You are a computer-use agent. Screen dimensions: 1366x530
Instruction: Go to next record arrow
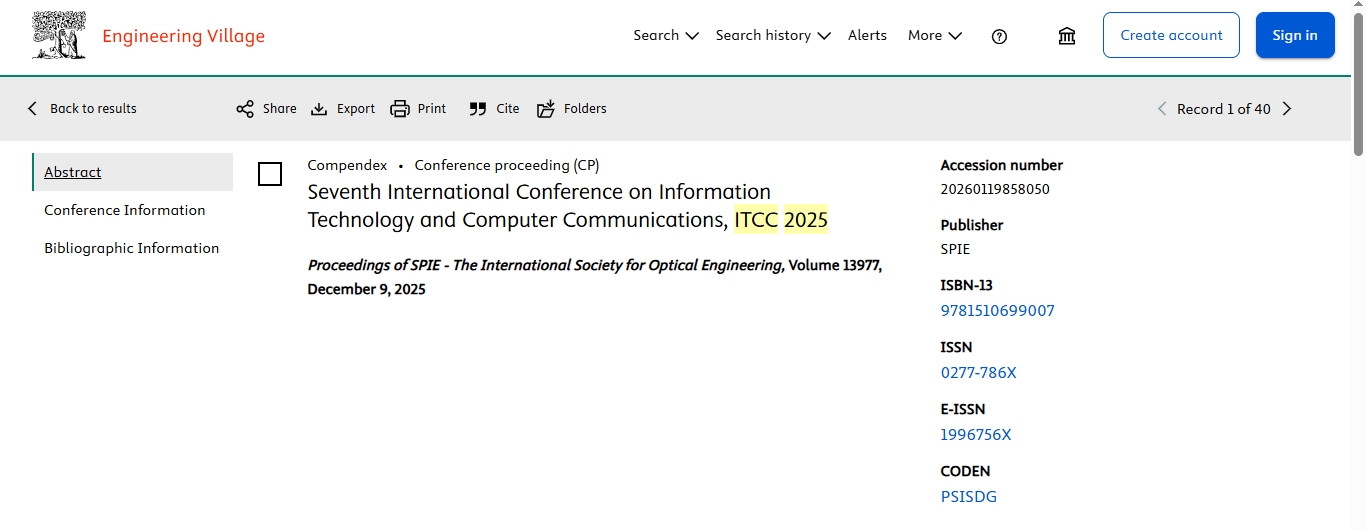point(1287,109)
